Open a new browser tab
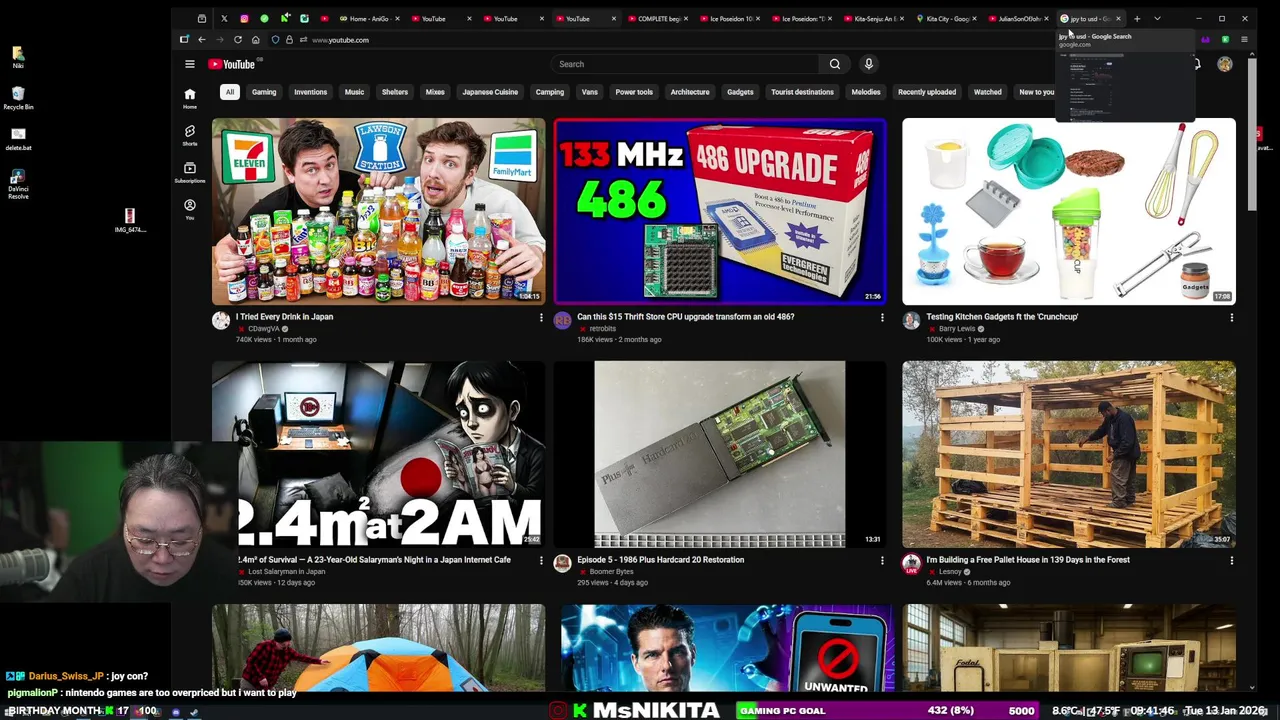 [x=1137, y=18]
